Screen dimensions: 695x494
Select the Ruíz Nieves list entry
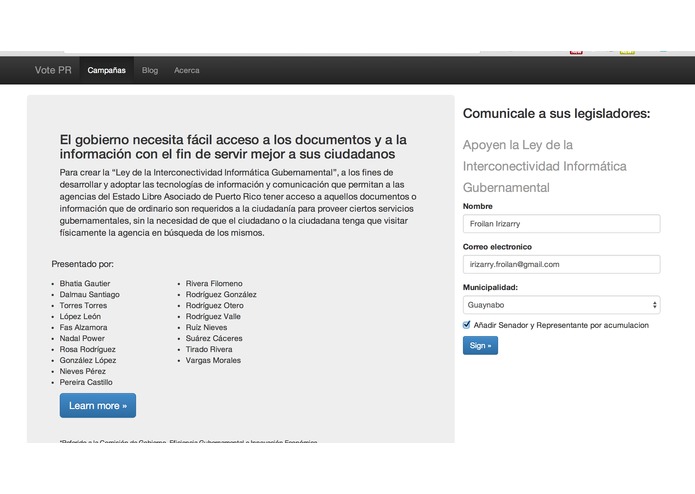206,327
